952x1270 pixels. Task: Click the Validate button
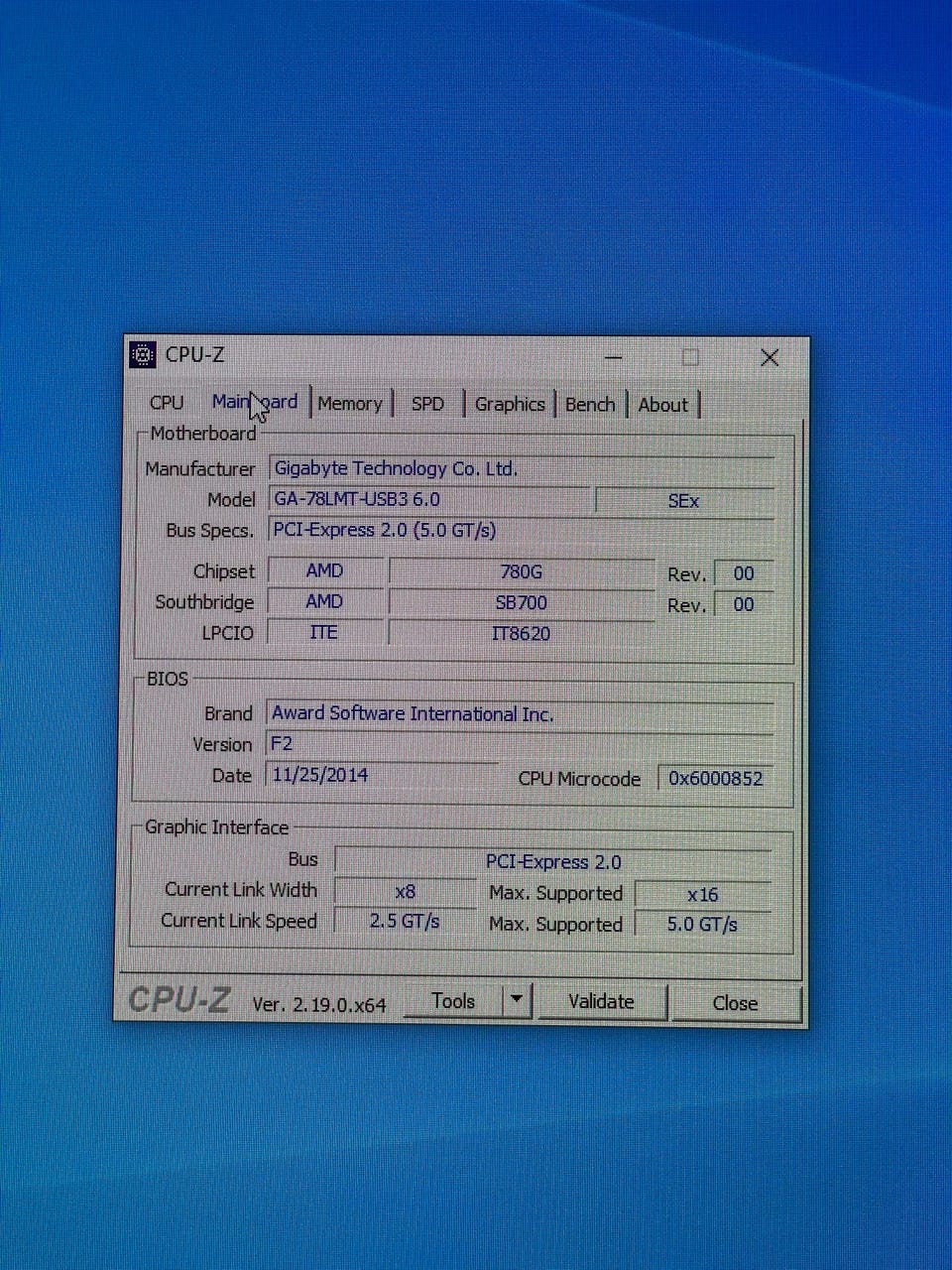601,1002
